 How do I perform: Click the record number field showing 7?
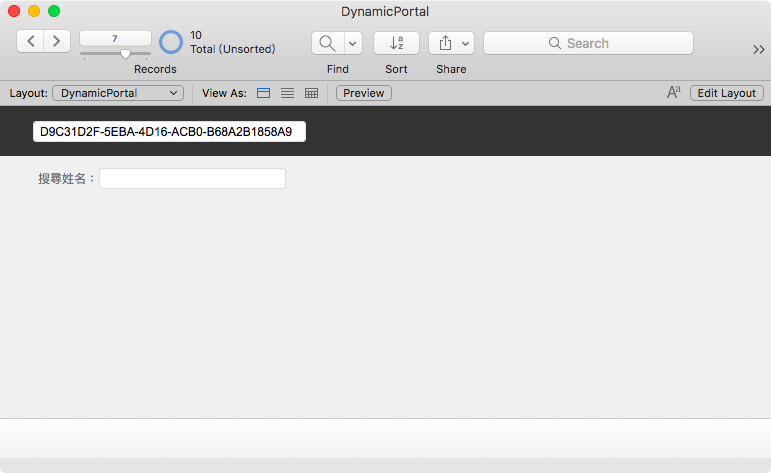tap(115, 38)
